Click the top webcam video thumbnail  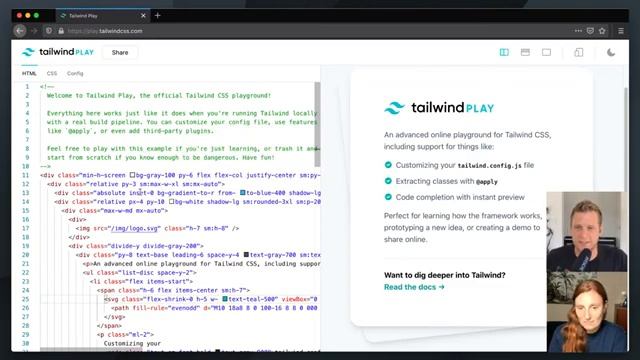pos(587,231)
